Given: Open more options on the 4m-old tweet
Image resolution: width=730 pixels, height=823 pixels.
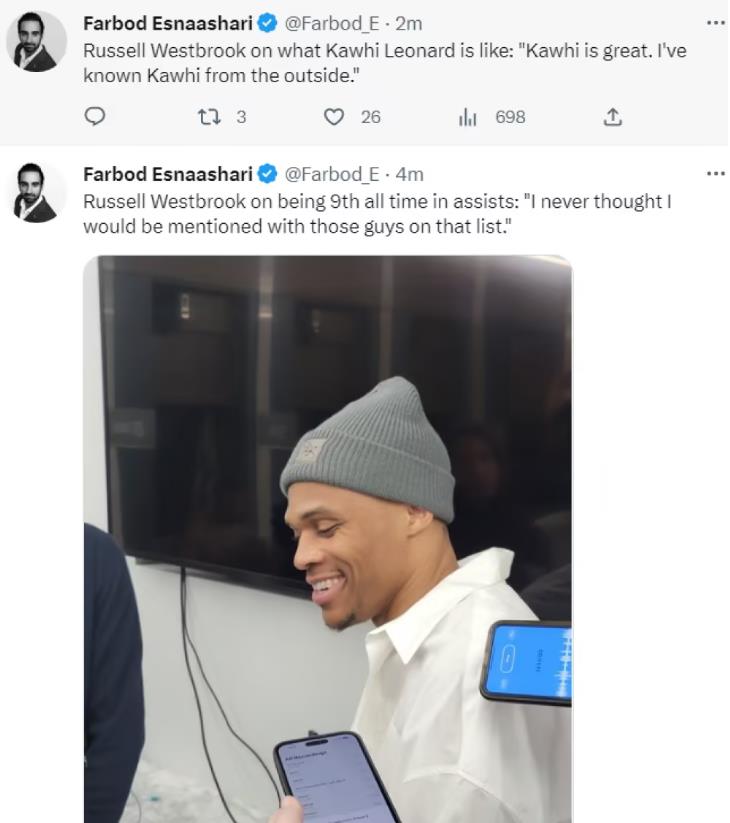Looking at the screenshot, I should click(714, 173).
